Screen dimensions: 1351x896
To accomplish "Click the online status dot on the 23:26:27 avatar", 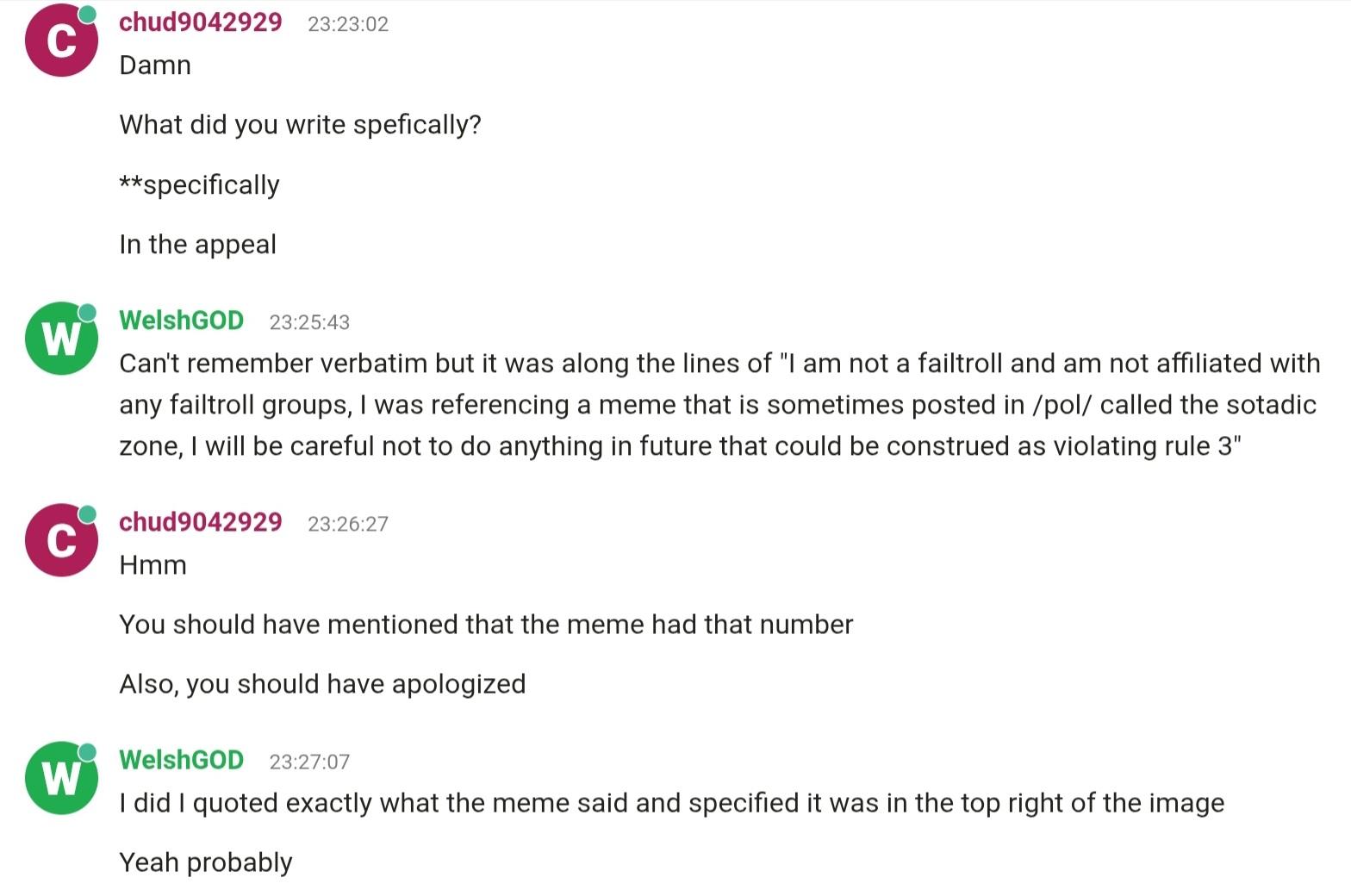I will 88,514.
